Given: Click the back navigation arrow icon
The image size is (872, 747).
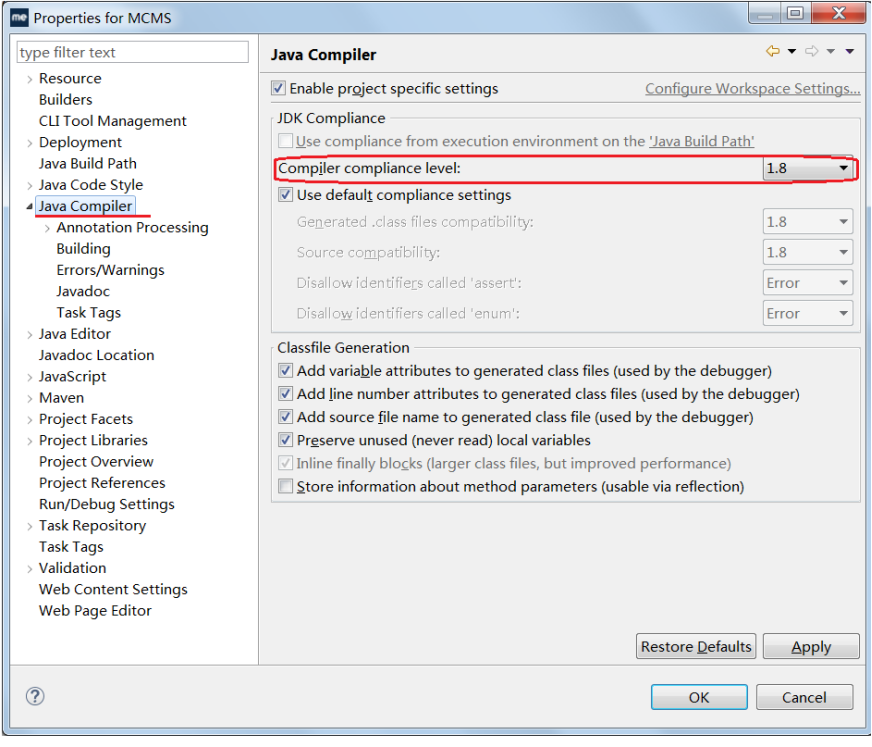Looking at the screenshot, I should [x=773, y=51].
